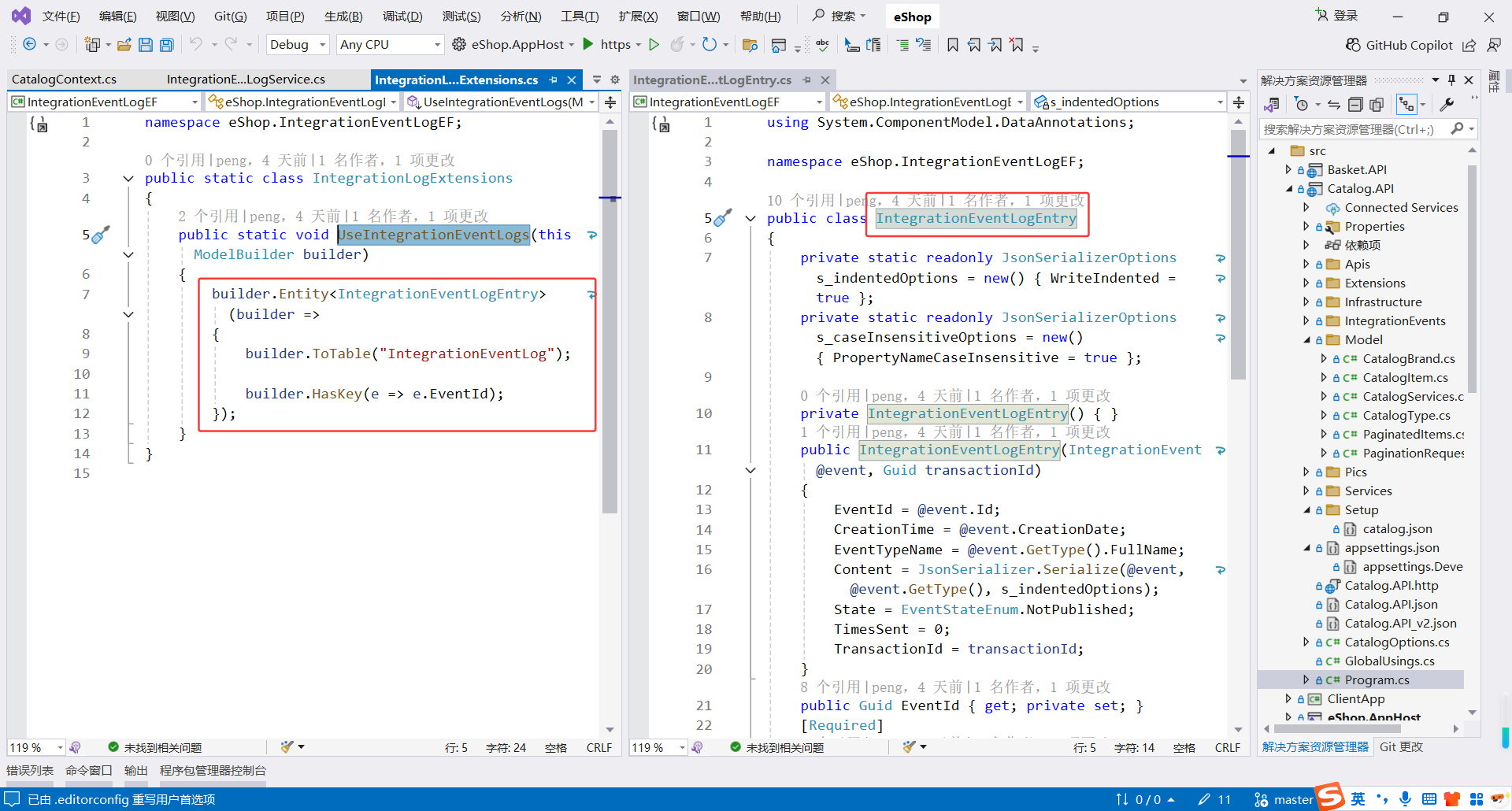Collapse the IntegrationLogExtensions class fold marker
Viewport: 1512px width, 811px height.
tap(128, 179)
